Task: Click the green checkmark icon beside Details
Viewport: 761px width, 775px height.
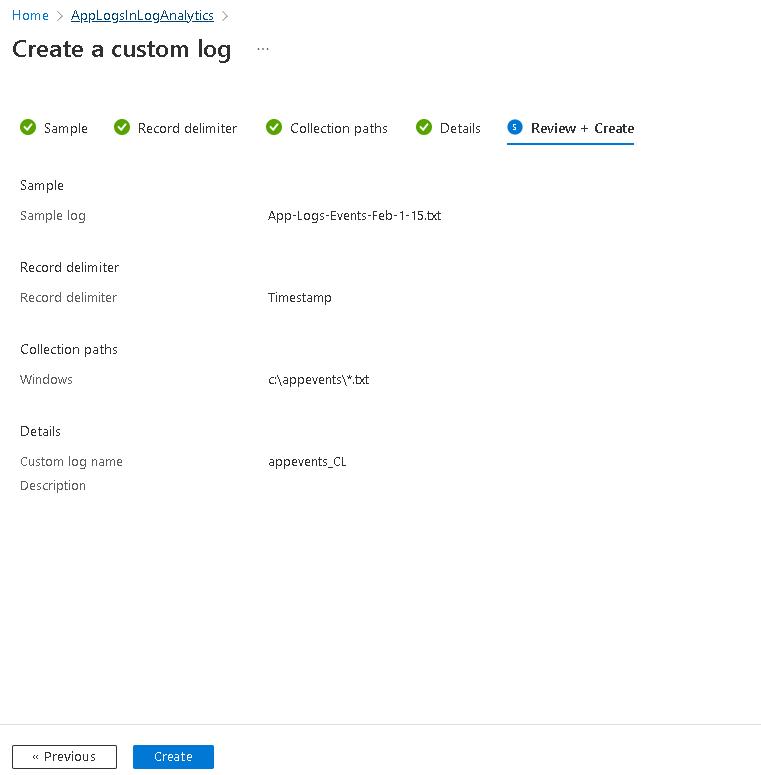Action: point(424,127)
